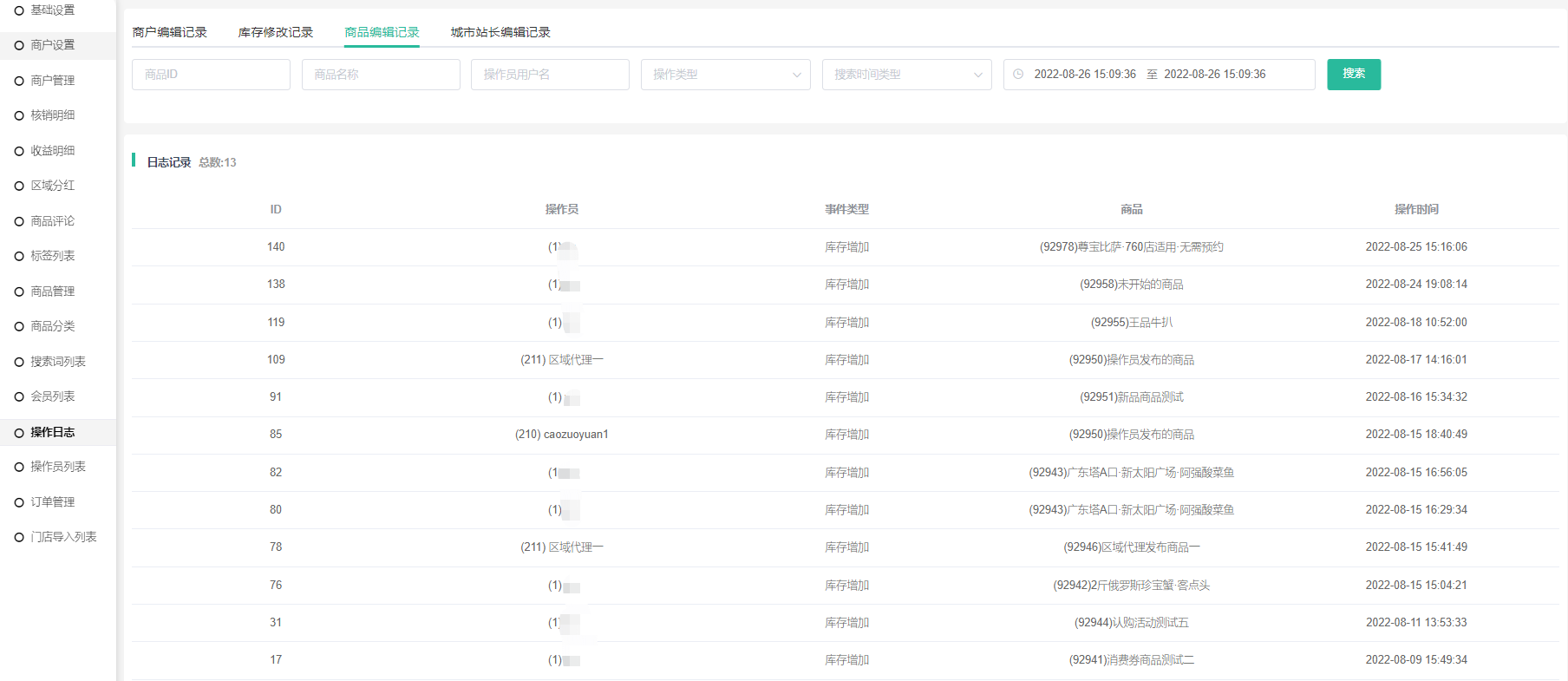Click the 商品名称 search field
The width and height of the screenshot is (1568, 681).
pyautogui.click(x=381, y=75)
